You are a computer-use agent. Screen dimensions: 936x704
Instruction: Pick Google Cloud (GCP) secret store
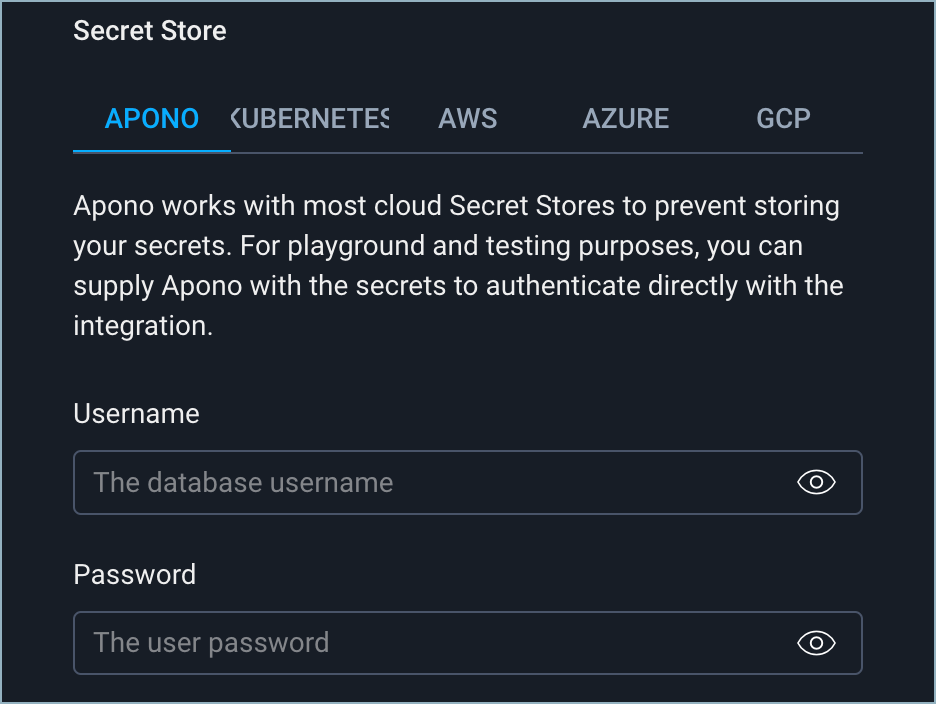click(783, 119)
